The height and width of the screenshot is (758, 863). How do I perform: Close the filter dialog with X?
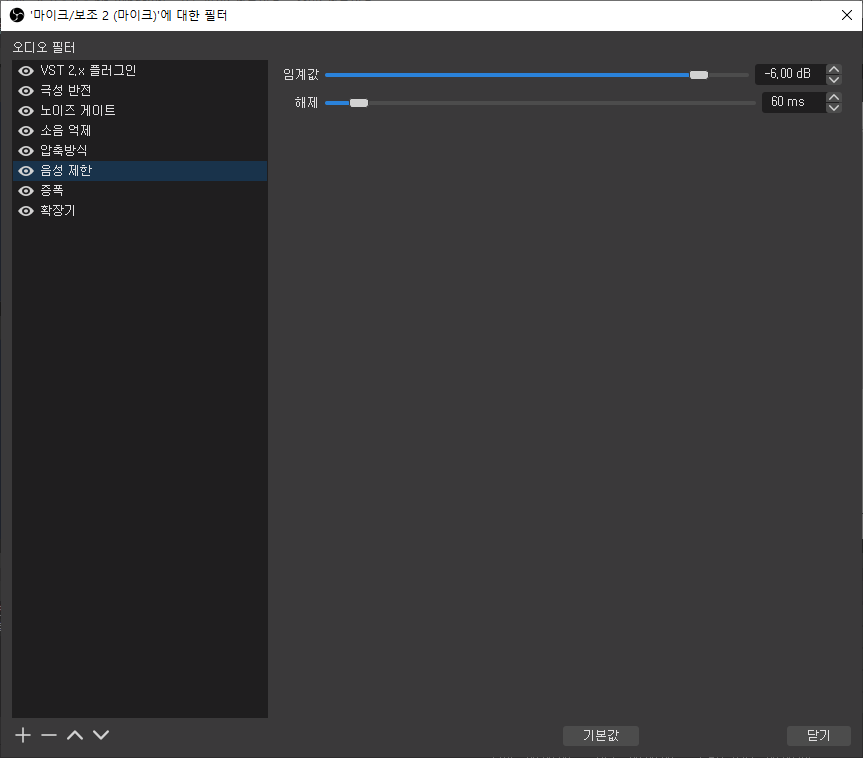click(x=846, y=15)
